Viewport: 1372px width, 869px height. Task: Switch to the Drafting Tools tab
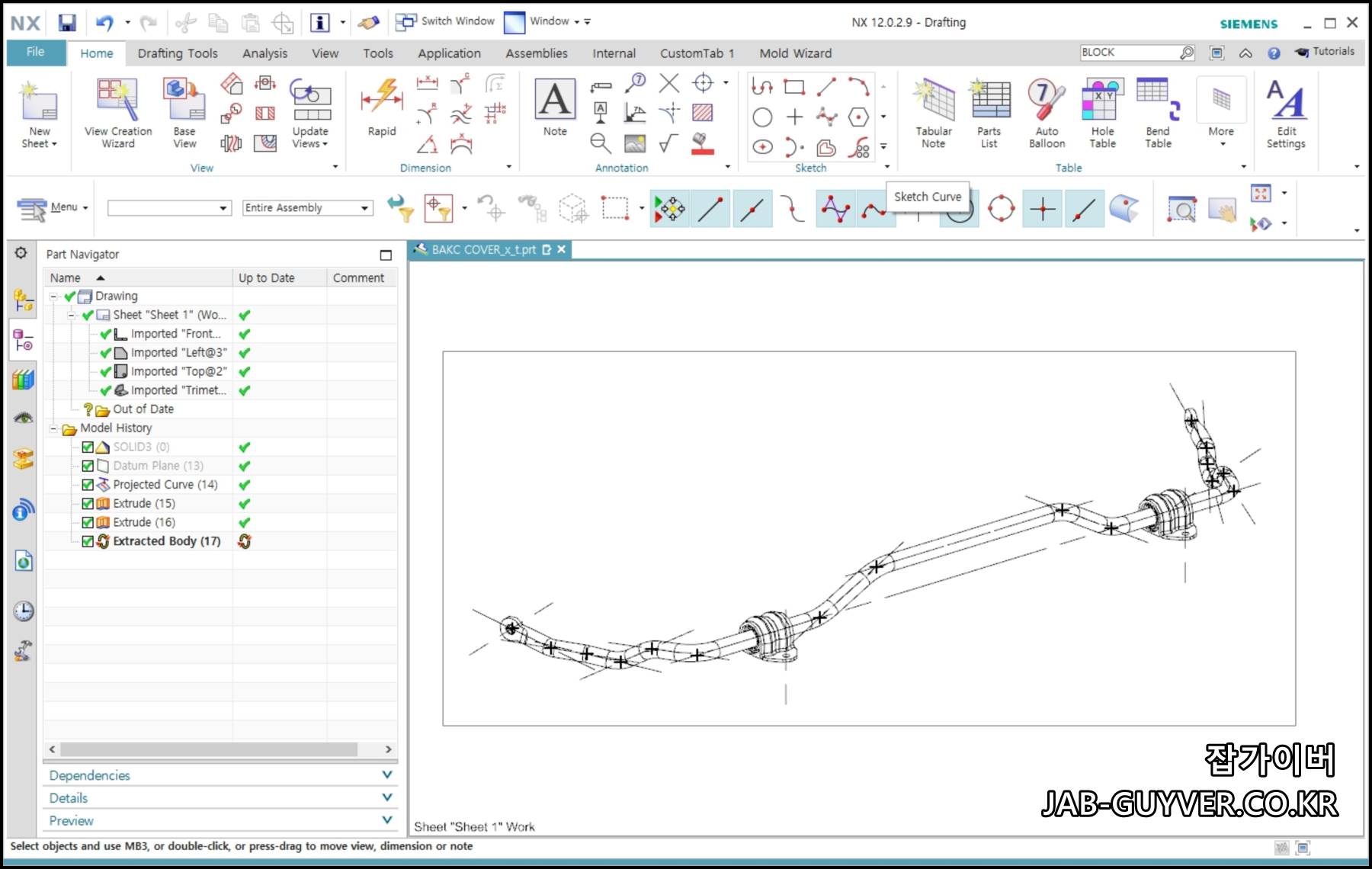(x=178, y=53)
